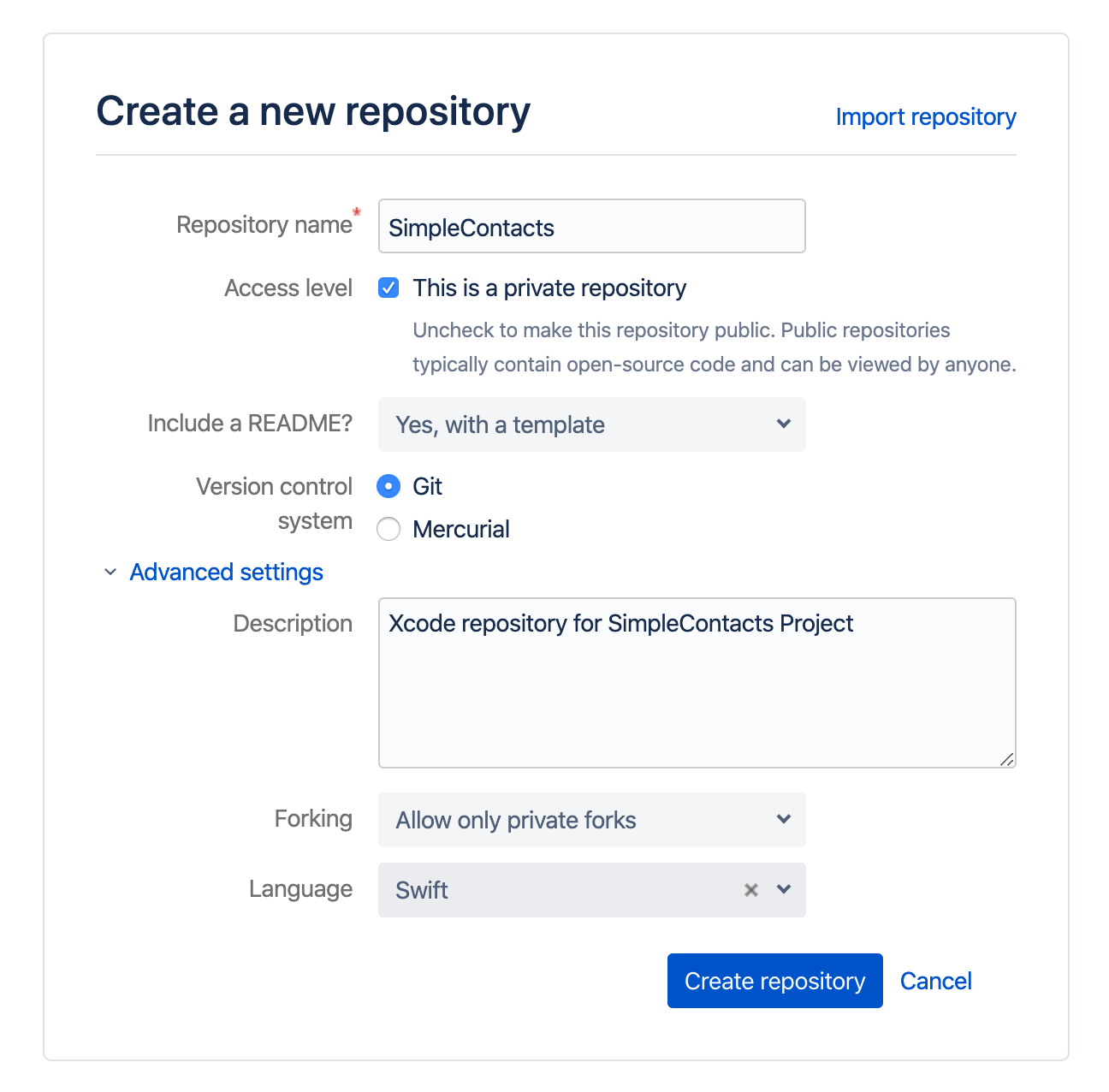Collapse the Advanced settings section

pos(226,572)
